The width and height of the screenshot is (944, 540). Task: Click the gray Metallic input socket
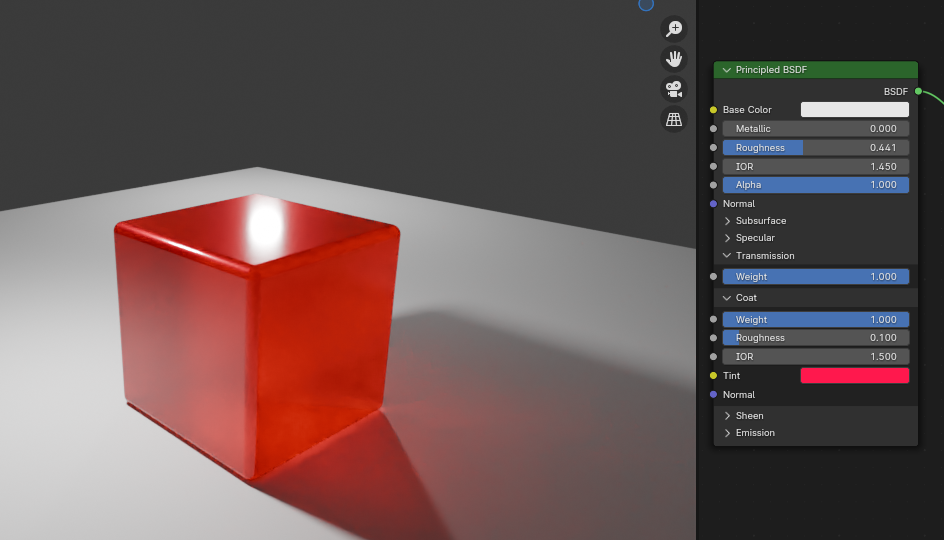click(713, 129)
